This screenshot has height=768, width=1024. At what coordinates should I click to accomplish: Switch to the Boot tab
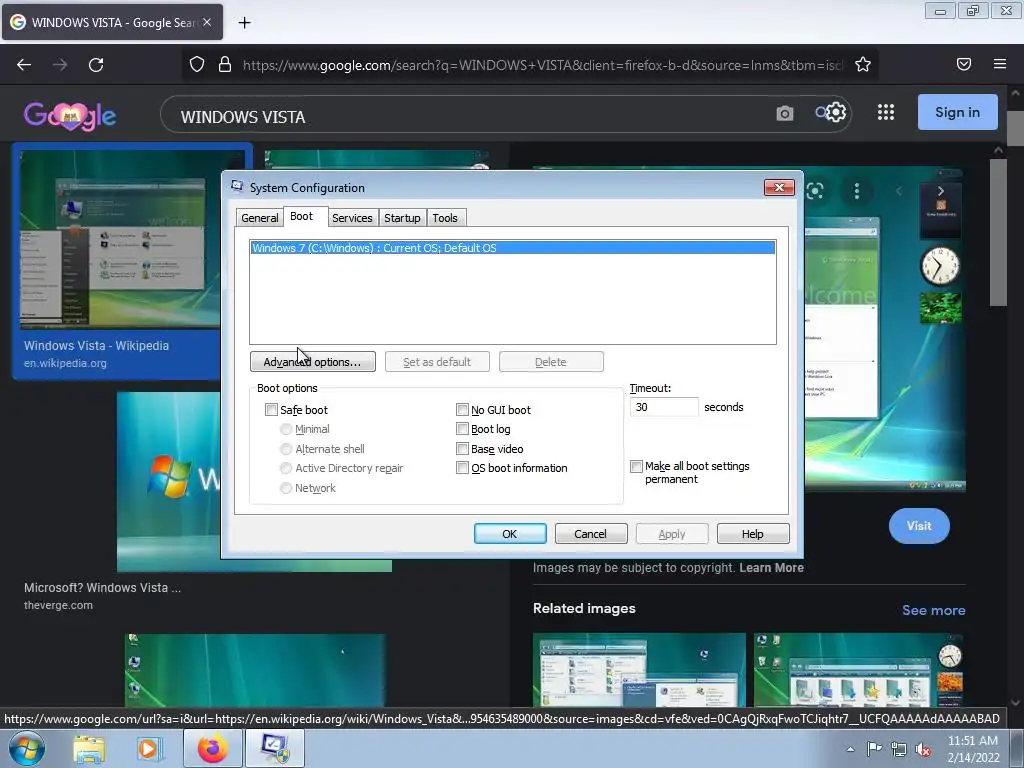[302, 216]
